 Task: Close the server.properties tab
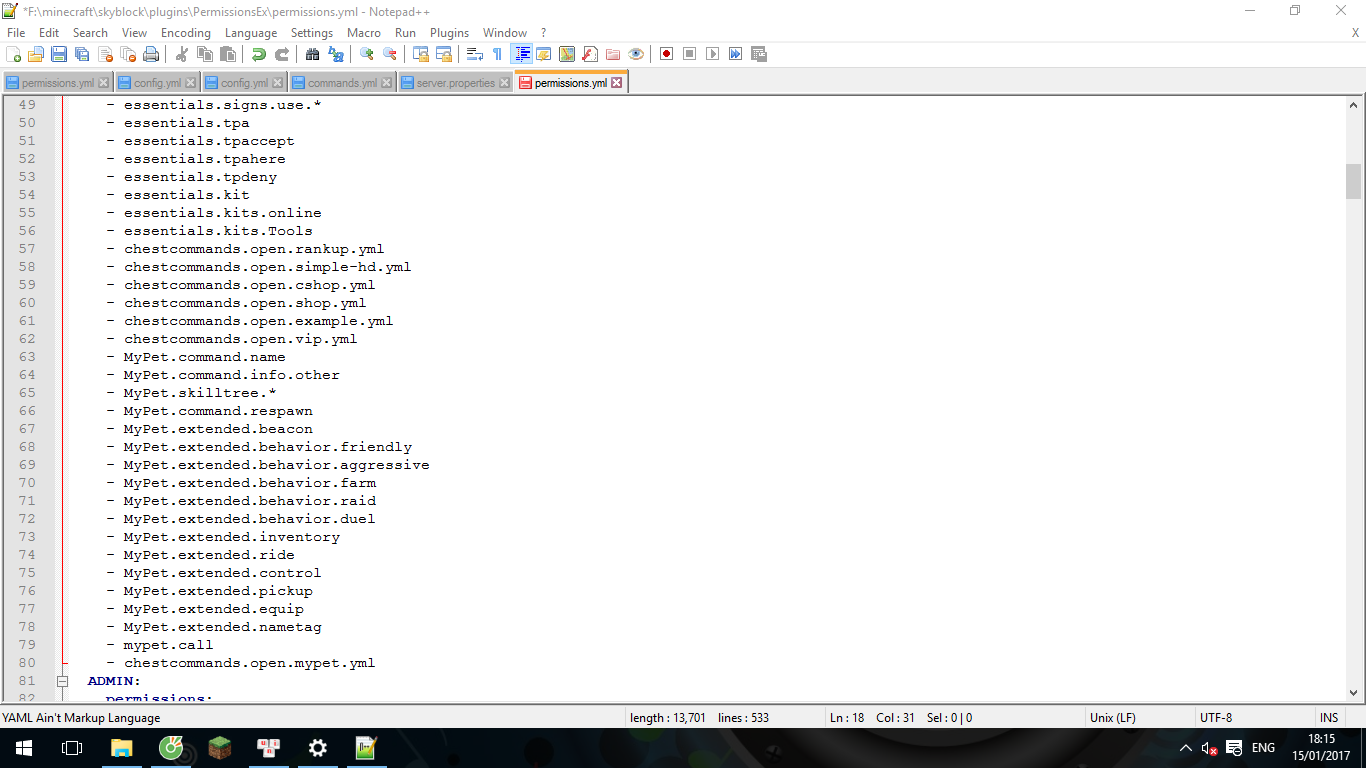point(505,83)
